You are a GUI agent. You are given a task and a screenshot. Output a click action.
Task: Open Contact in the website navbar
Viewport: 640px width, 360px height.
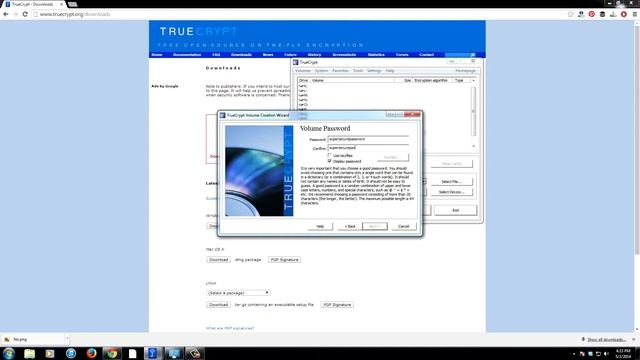click(427, 55)
